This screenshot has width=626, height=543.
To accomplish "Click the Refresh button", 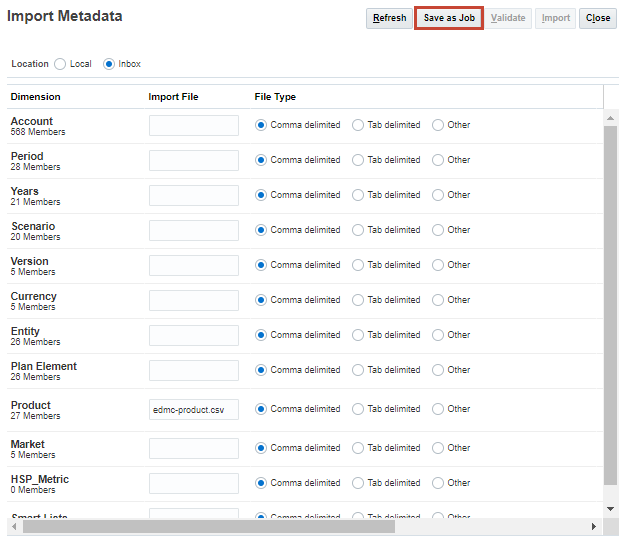I will pos(389,18).
